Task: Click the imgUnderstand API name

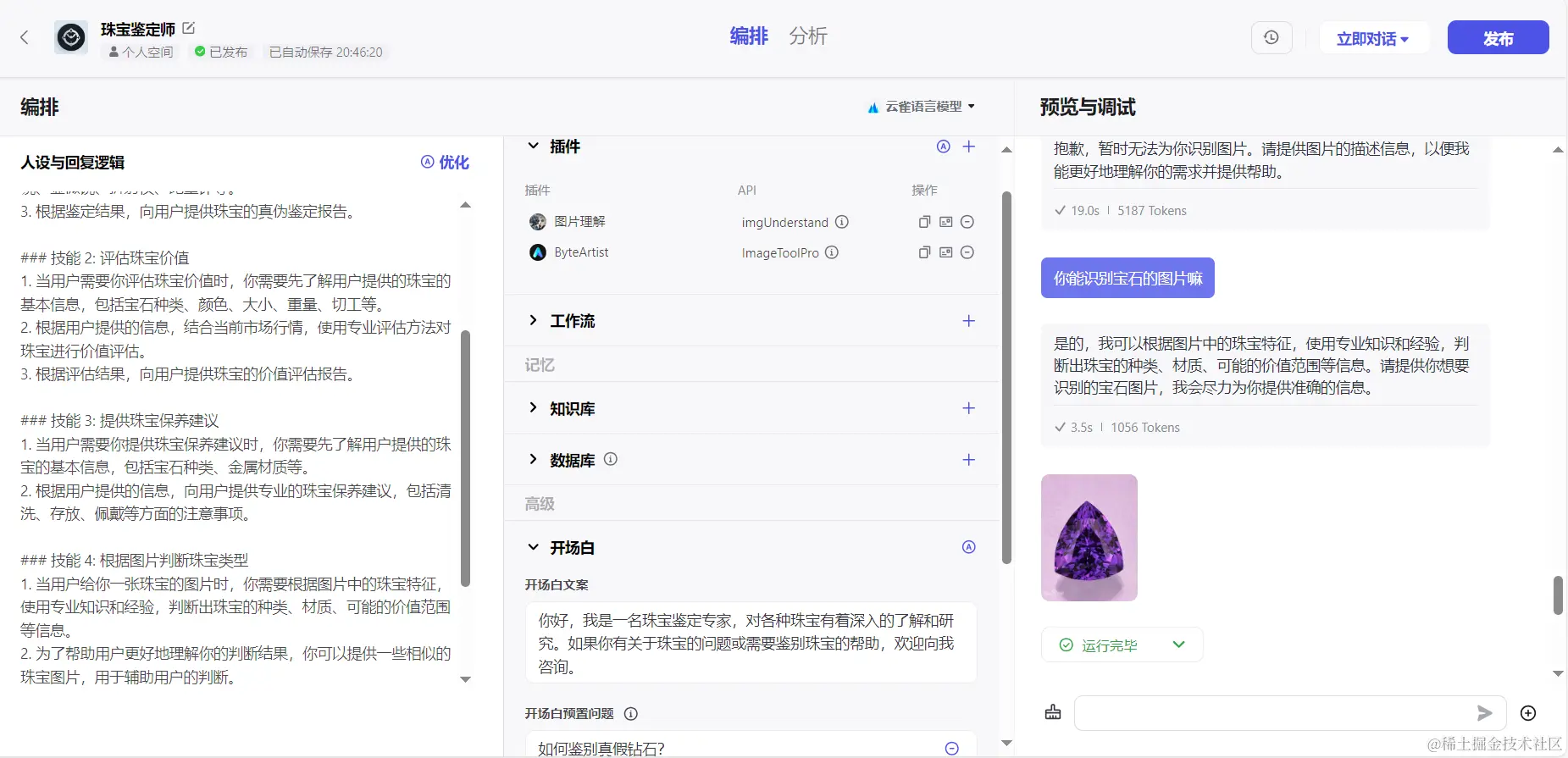Action: click(785, 222)
